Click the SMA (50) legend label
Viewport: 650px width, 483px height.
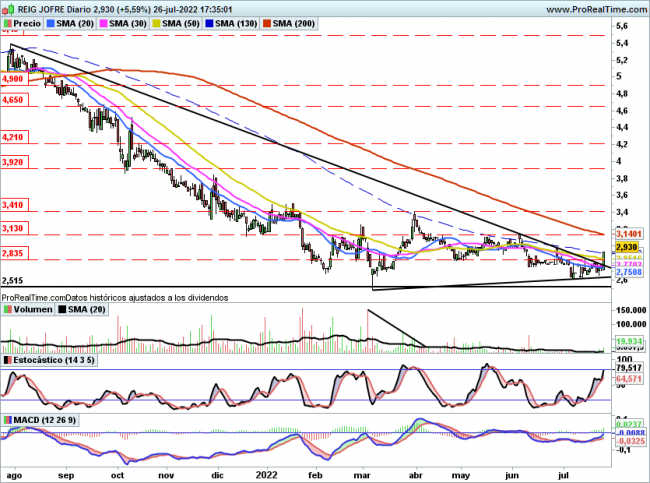pyautogui.click(x=181, y=24)
